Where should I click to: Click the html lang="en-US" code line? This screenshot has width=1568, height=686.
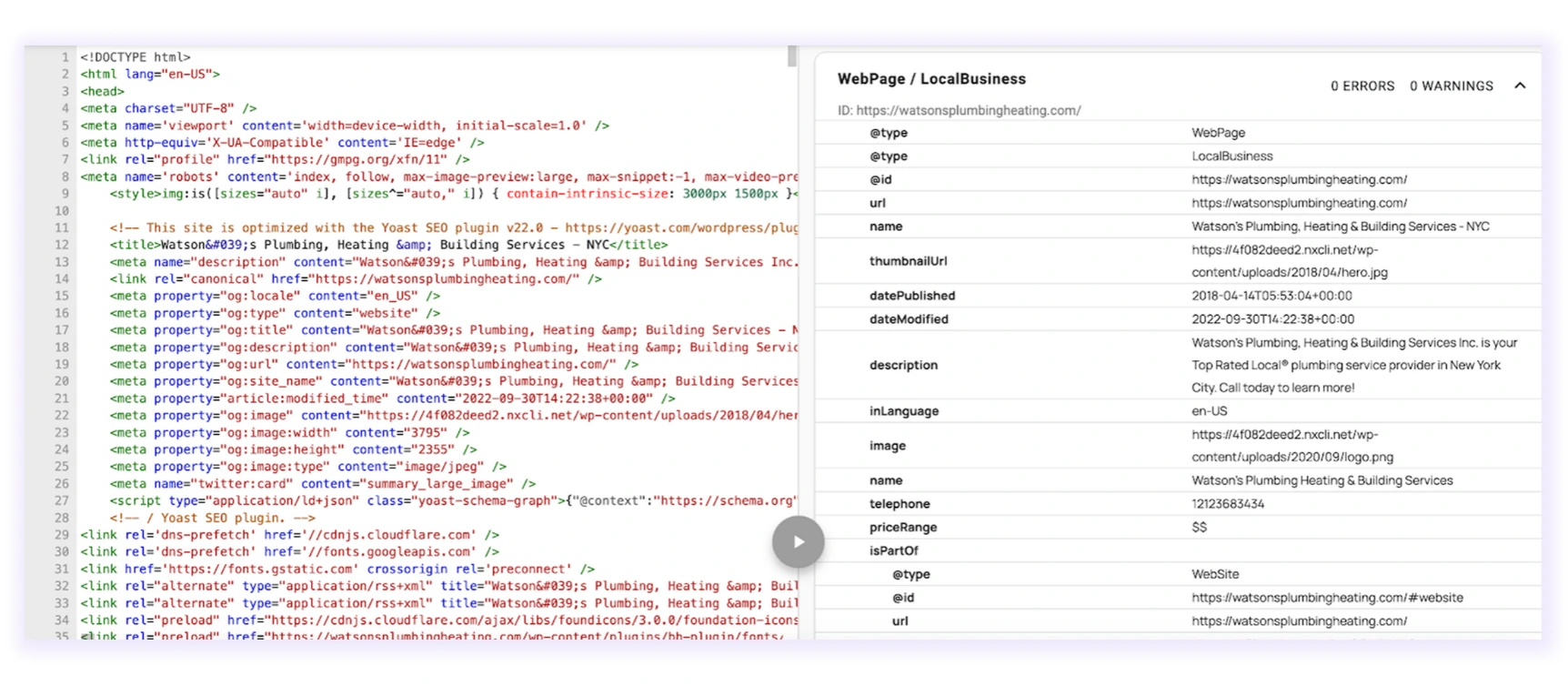[150, 75]
